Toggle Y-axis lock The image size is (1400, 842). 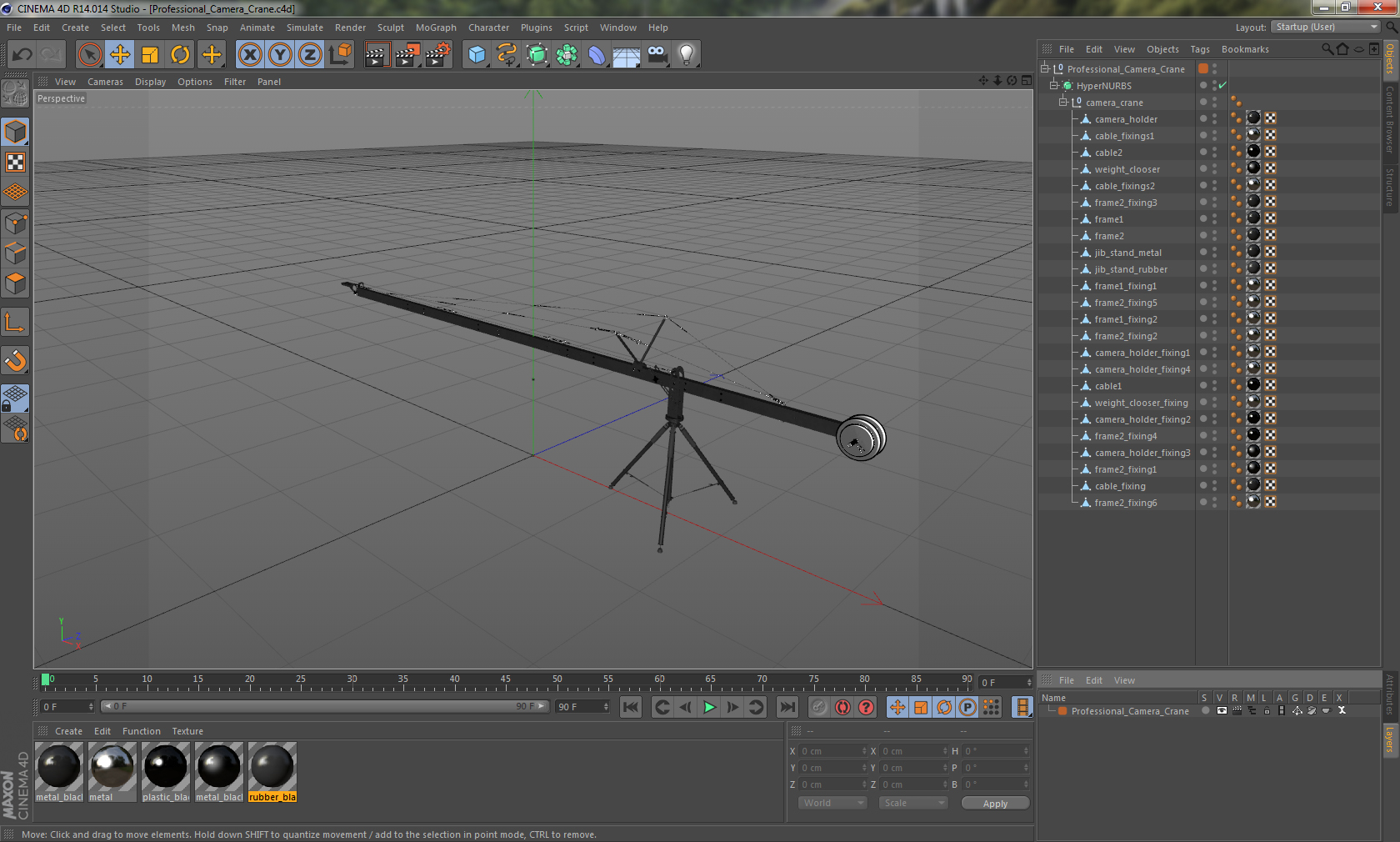pyautogui.click(x=280, y=55)
